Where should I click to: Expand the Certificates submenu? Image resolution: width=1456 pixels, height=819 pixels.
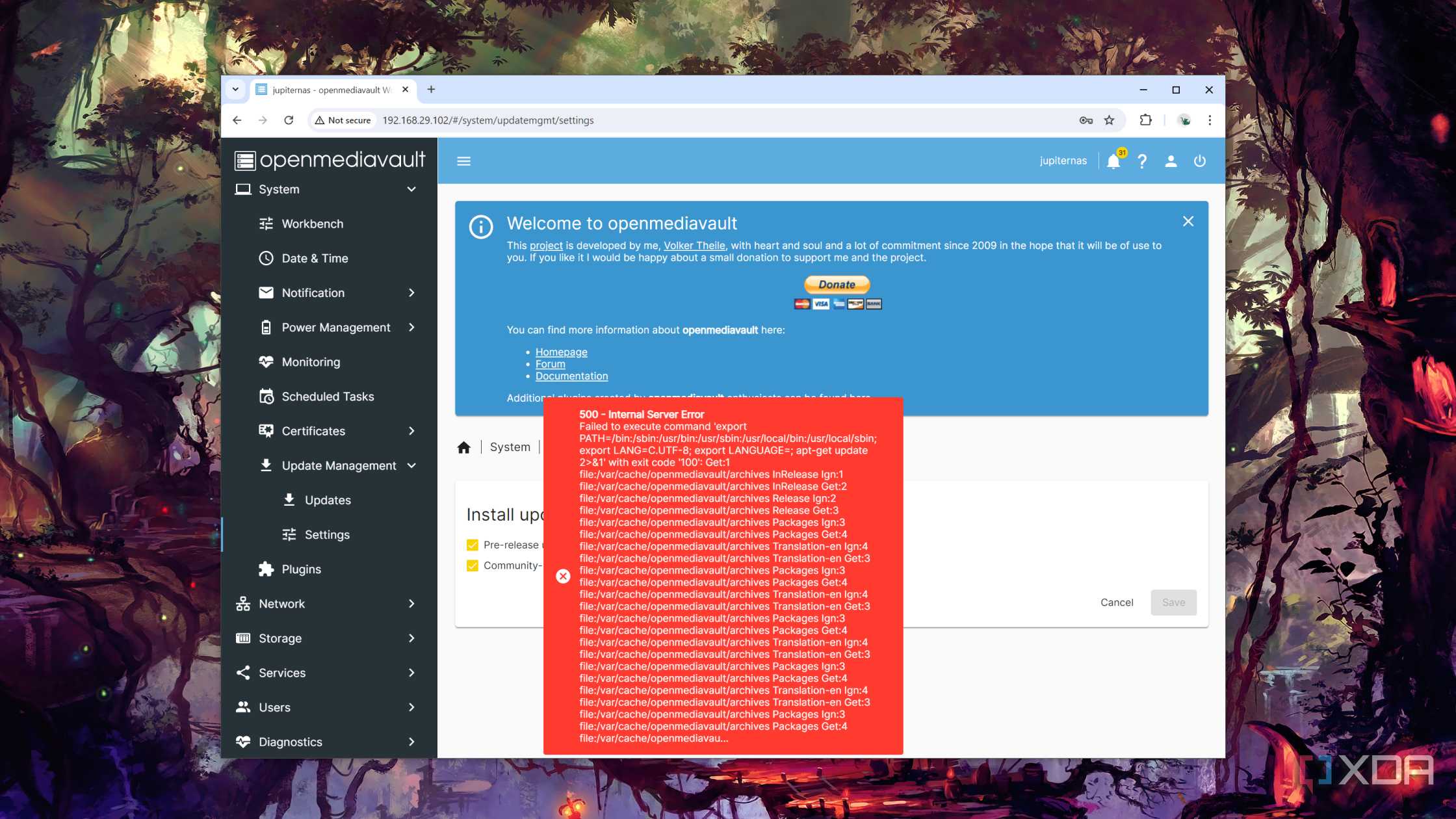click(x=411, y=431)
